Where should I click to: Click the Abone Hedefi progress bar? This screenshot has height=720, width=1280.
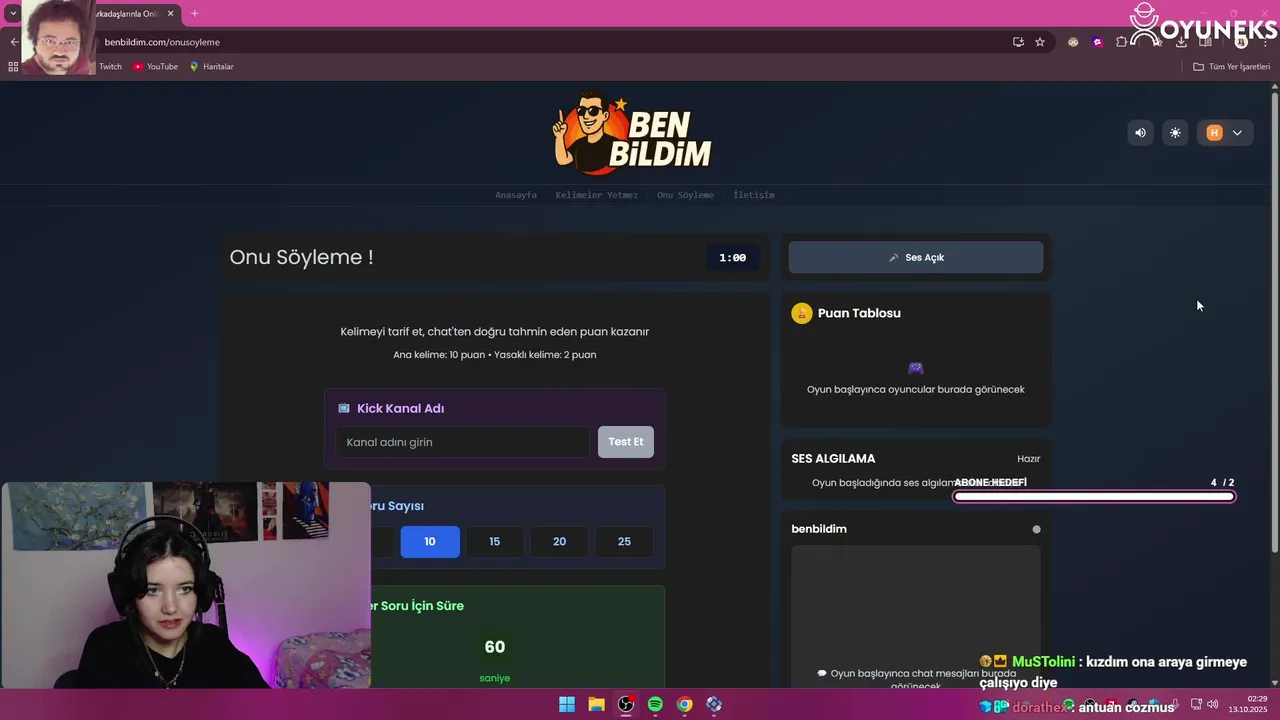pos(1094,496)
